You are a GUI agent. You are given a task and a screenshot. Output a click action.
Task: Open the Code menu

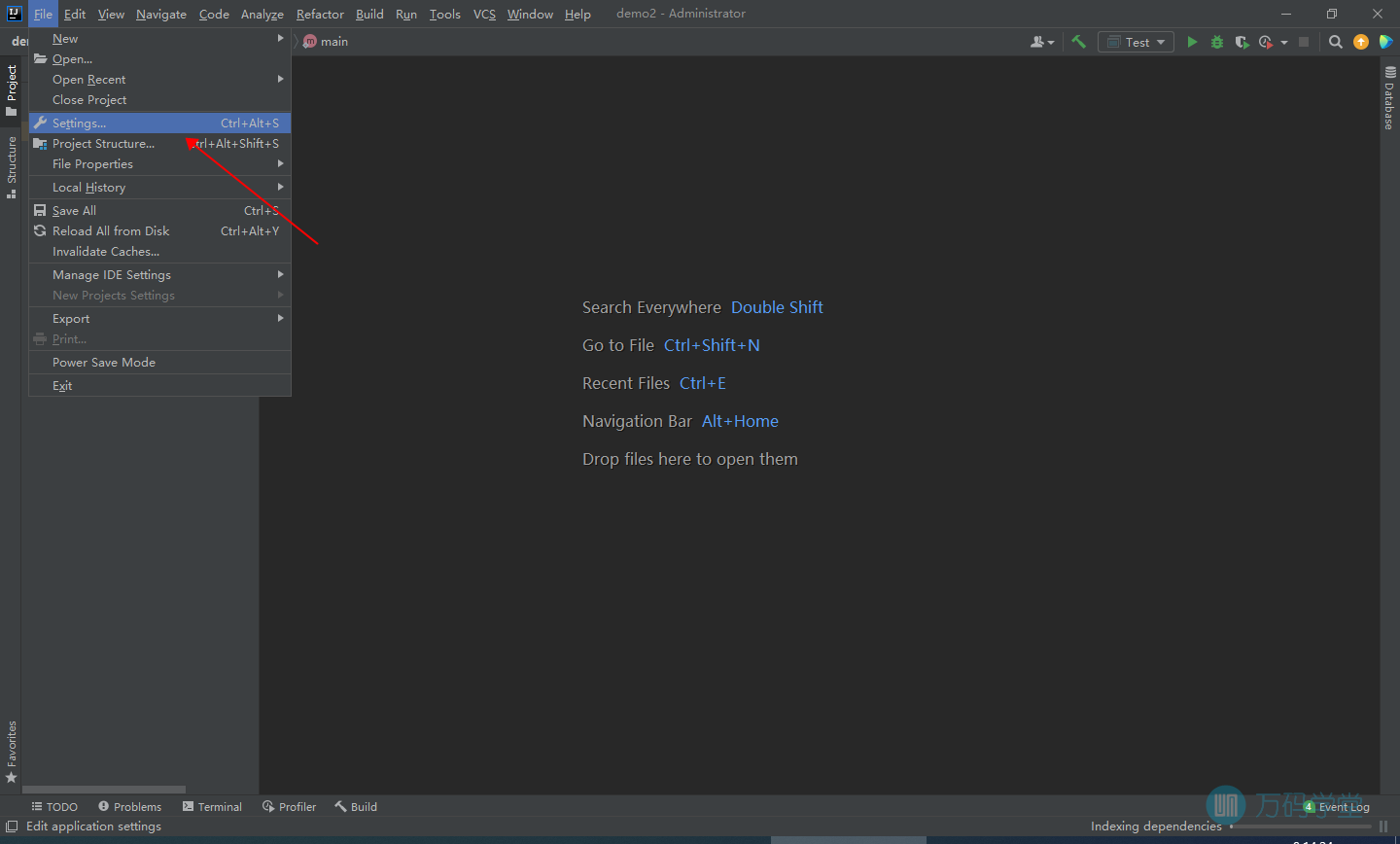point(214,14)
